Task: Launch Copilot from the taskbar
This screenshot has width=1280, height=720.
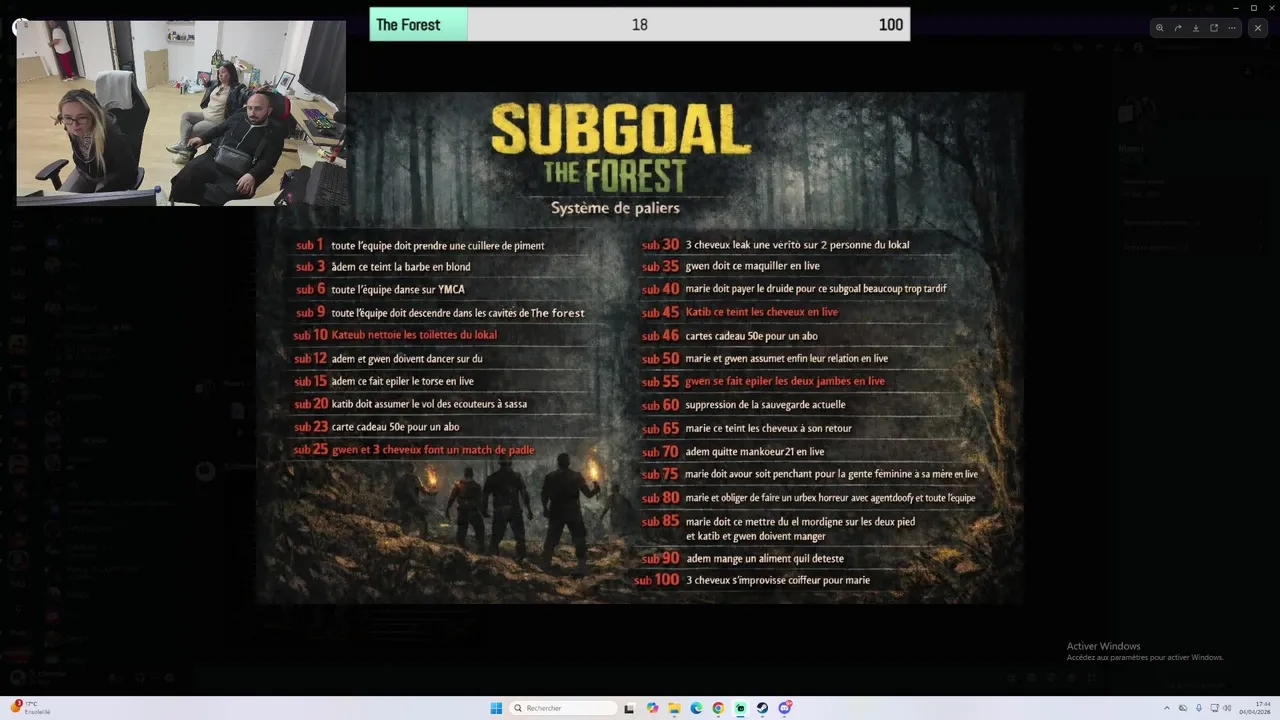Action: point(652,708)
